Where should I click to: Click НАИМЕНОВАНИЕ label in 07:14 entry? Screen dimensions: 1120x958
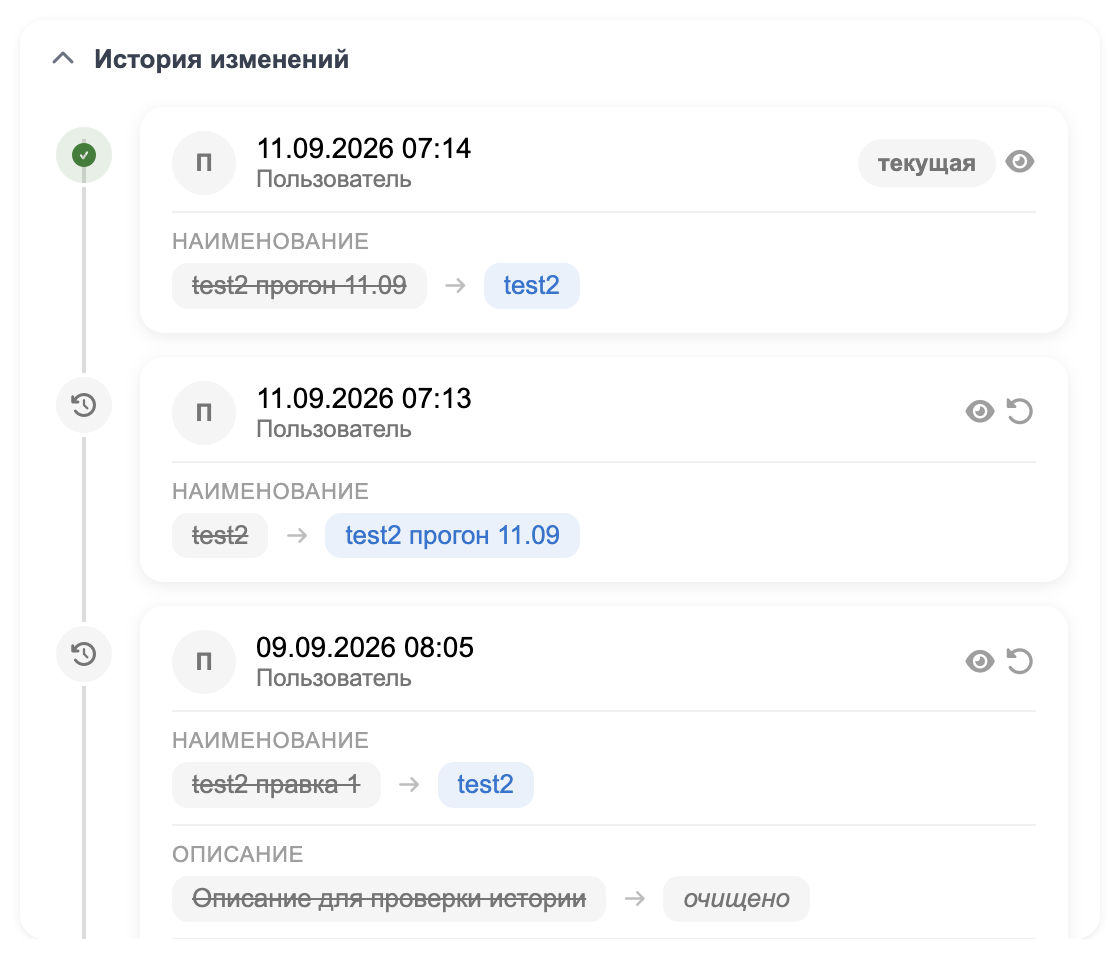270,241
